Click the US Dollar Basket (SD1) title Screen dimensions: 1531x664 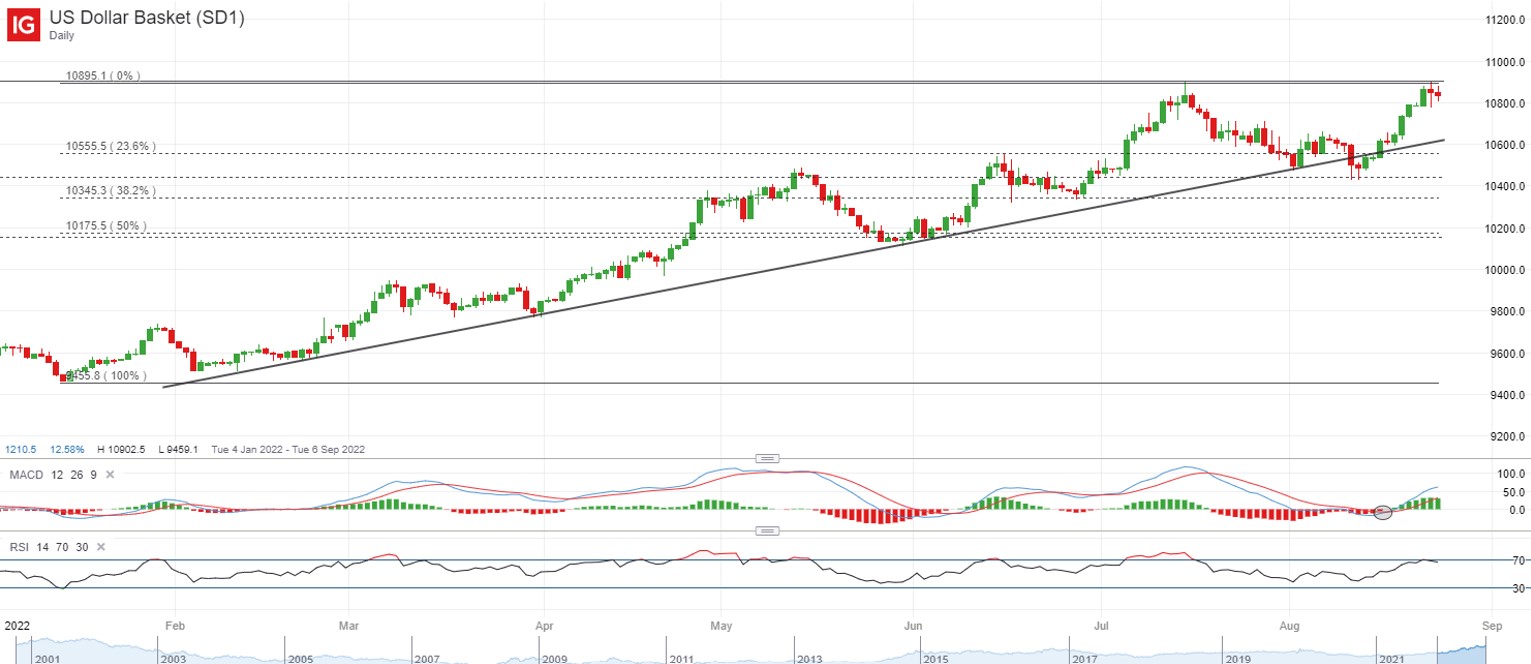pos(146,17)
